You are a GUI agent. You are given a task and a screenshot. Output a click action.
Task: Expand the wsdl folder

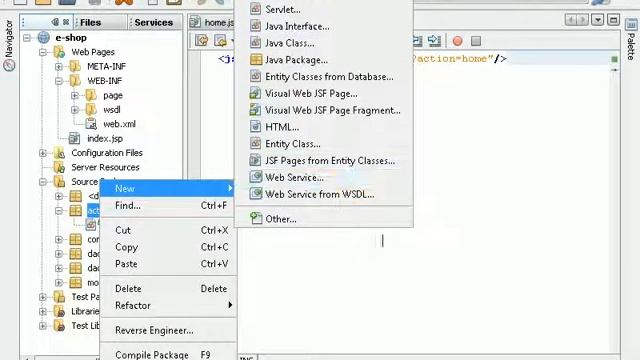coord(75,110)
